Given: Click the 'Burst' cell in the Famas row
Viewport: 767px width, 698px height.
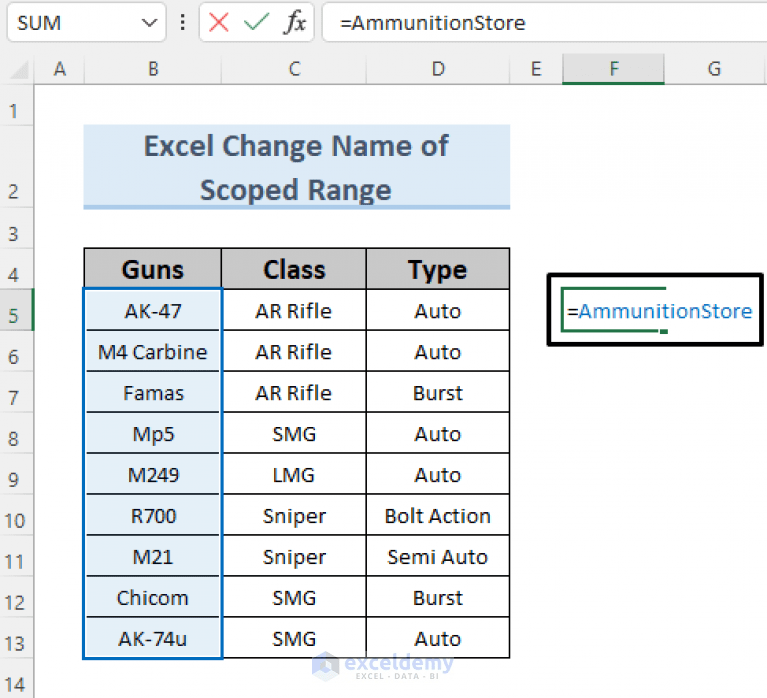Looking at the screenshot, I should pyautogui.click(x=438, y=392).
